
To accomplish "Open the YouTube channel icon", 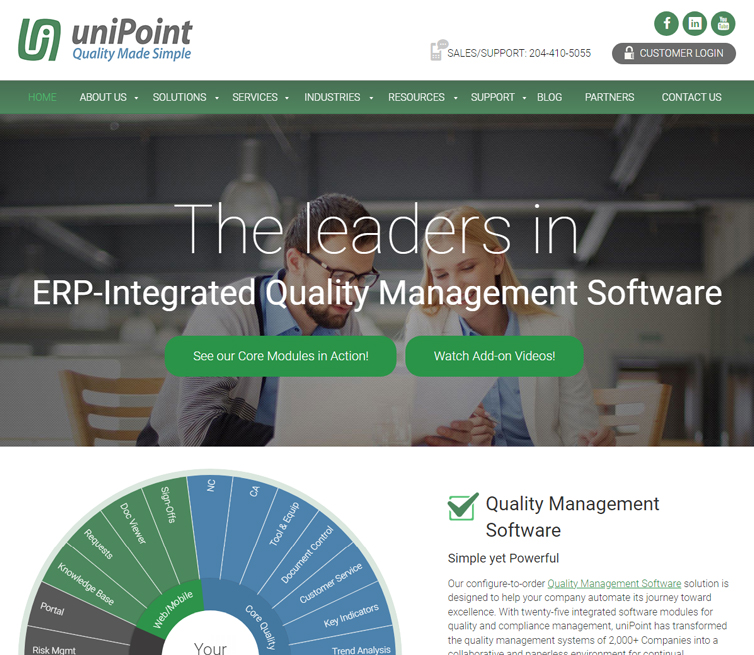I will [x=723, y=23].
